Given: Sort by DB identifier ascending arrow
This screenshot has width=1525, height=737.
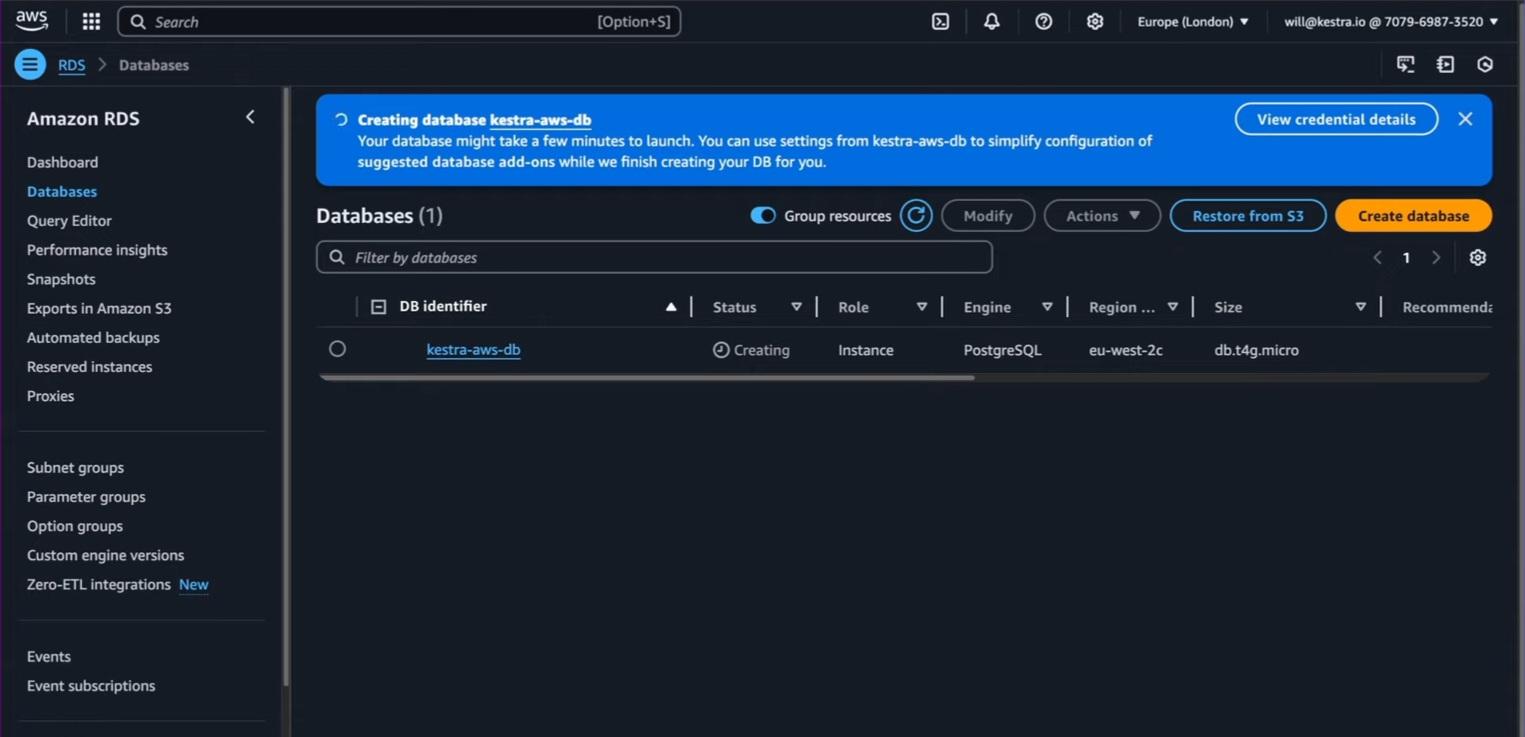Looking at the screenshot, I should 671,307.
